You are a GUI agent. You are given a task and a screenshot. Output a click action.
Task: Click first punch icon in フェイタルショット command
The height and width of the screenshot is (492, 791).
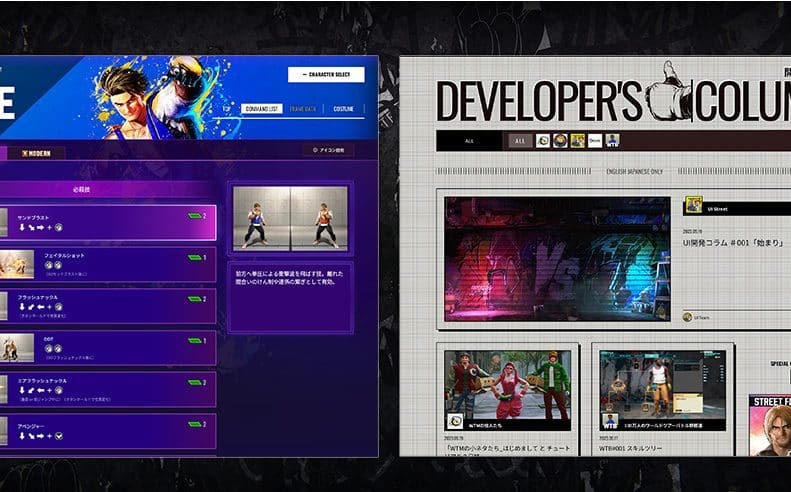pyautogui.click(x=48, y=265)
